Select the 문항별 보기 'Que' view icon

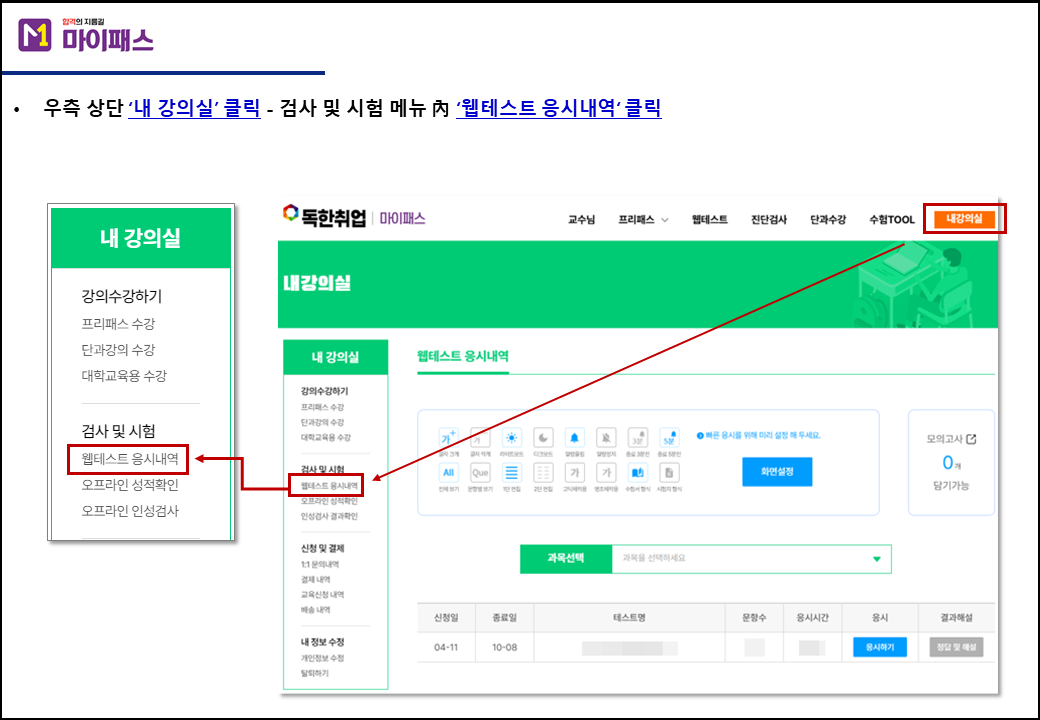(x=481, y=474)
